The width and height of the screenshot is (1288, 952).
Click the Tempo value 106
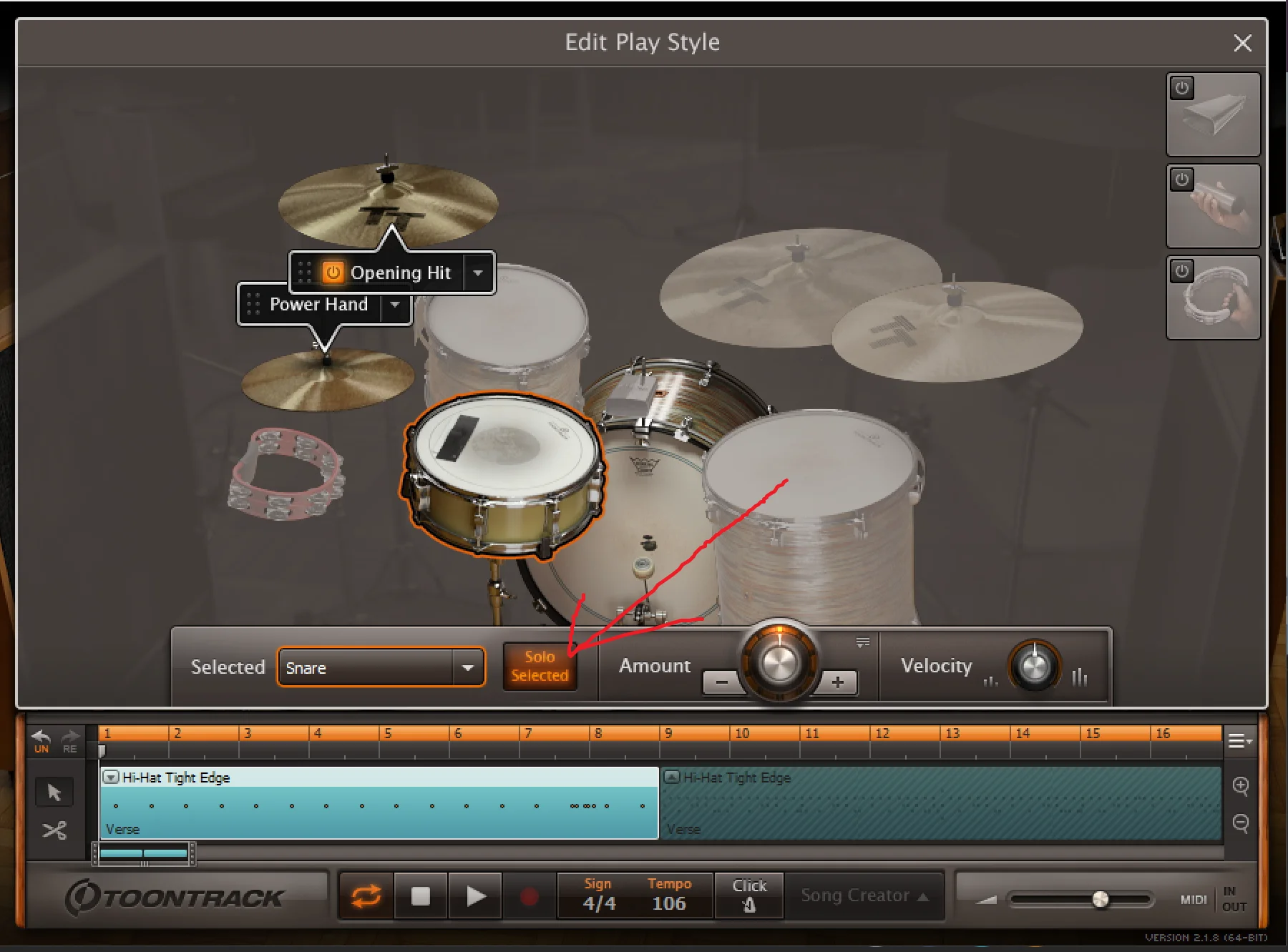point(669,903)
